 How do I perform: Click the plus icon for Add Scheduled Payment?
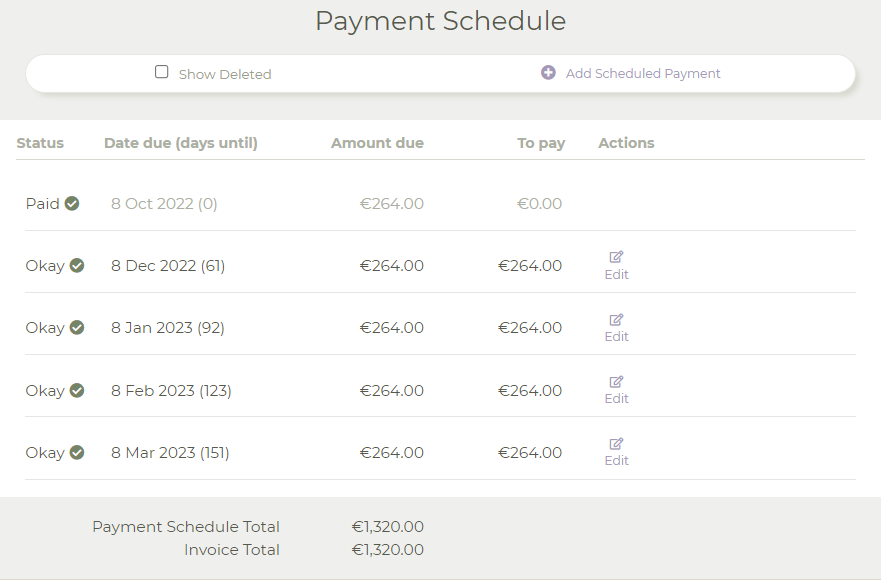(548, 72)
